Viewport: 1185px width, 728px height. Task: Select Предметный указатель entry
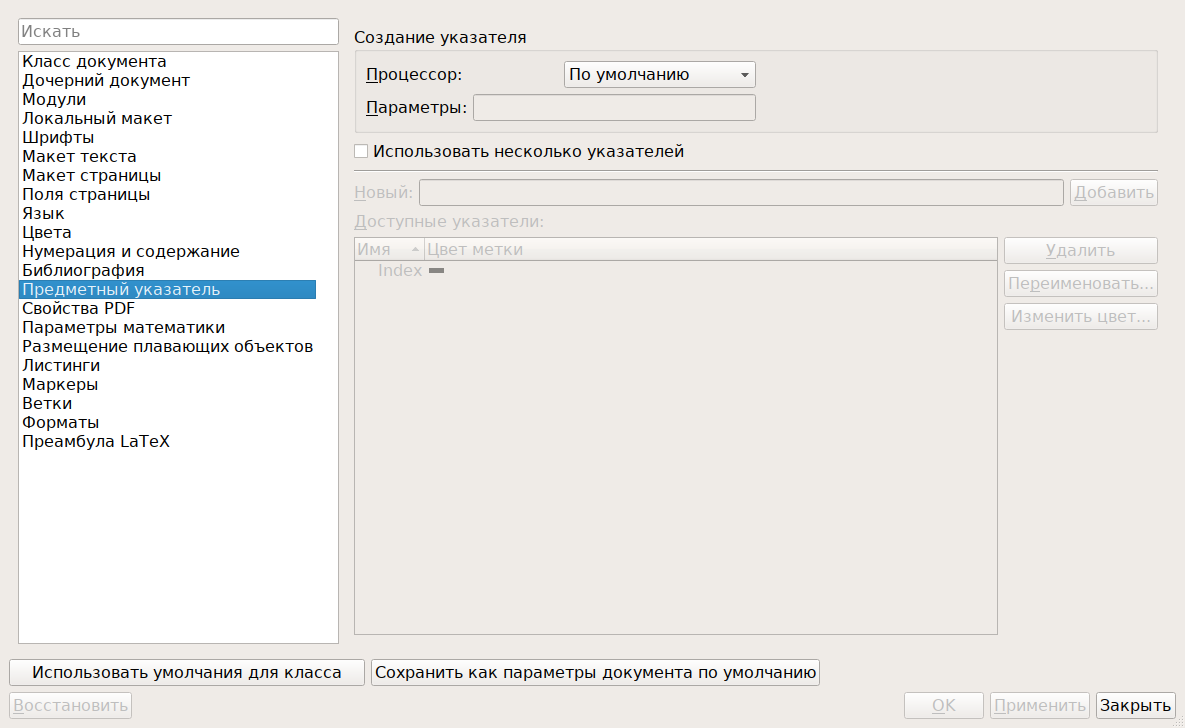click(167, 290)
